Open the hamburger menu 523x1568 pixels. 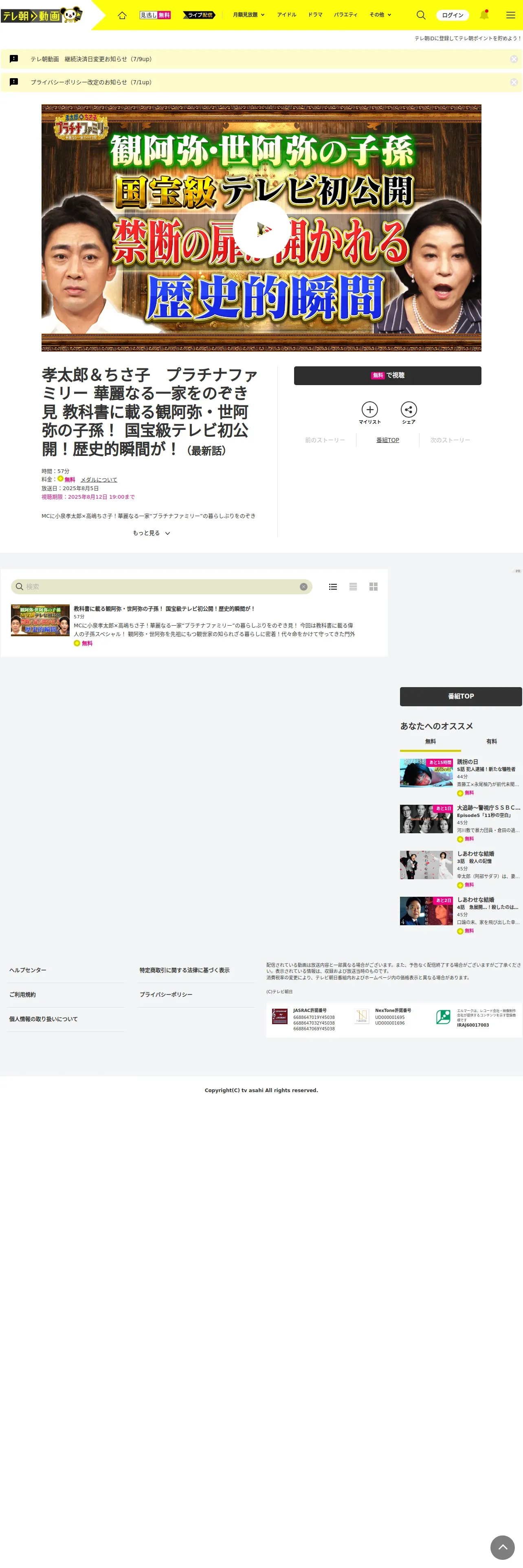[x=511, y=15]
